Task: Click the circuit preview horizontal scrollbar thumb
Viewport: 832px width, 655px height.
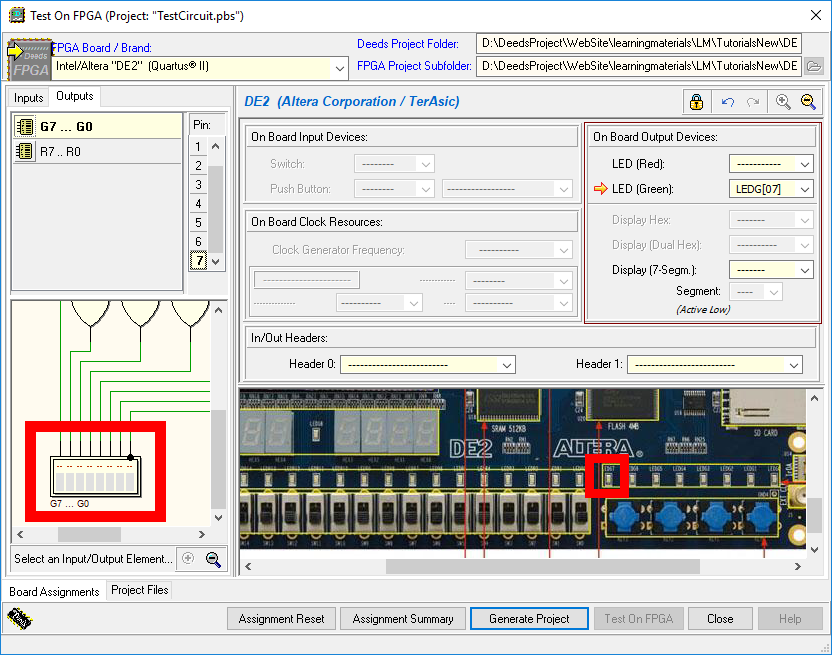Action: click(89, 535)
